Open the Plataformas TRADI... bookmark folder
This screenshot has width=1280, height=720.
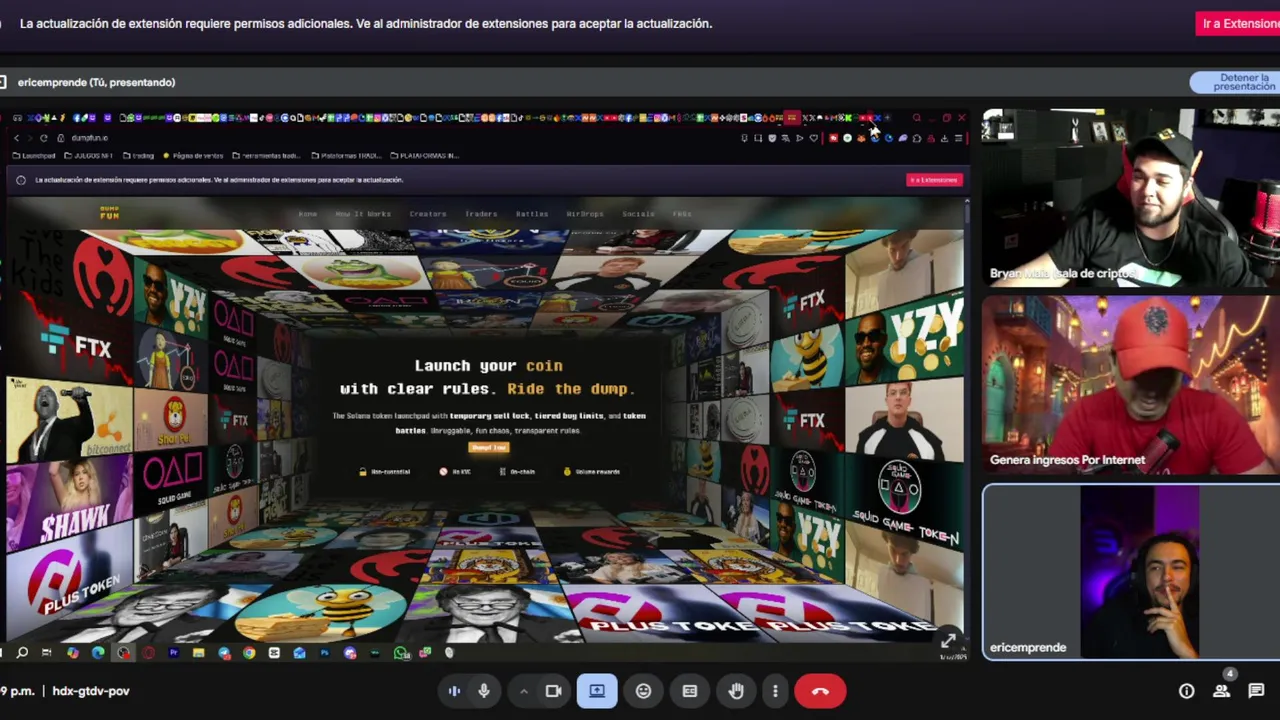click(347, 156)
